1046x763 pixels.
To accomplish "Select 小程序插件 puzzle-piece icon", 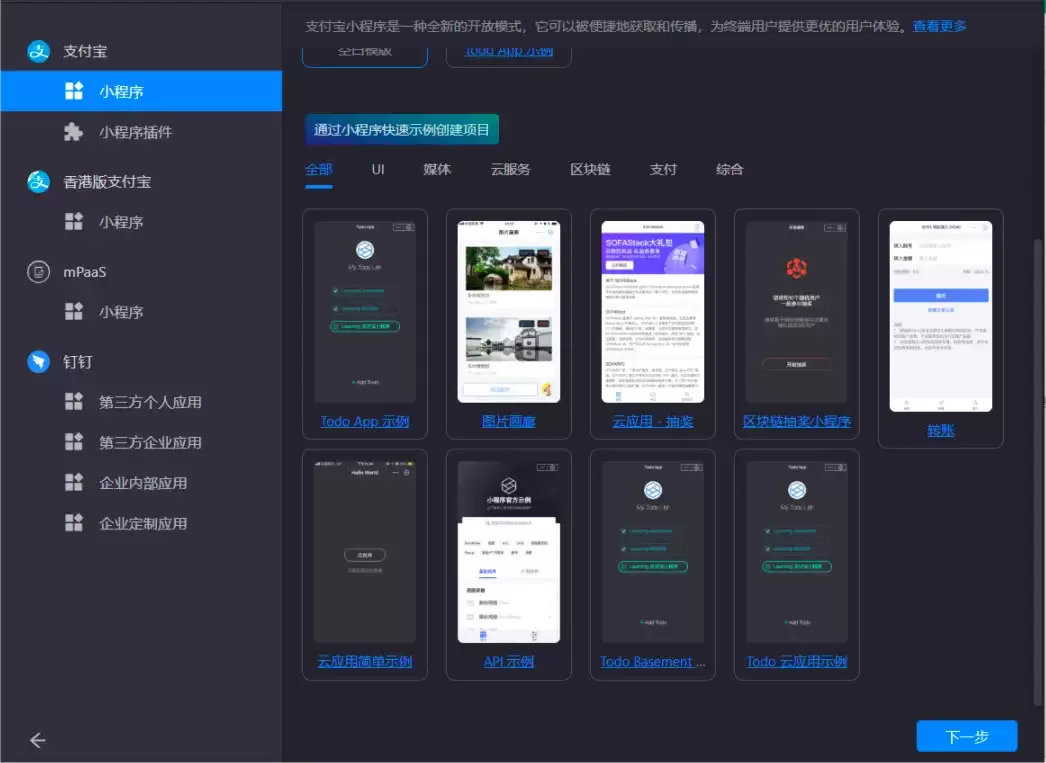I will coord(73,132).
